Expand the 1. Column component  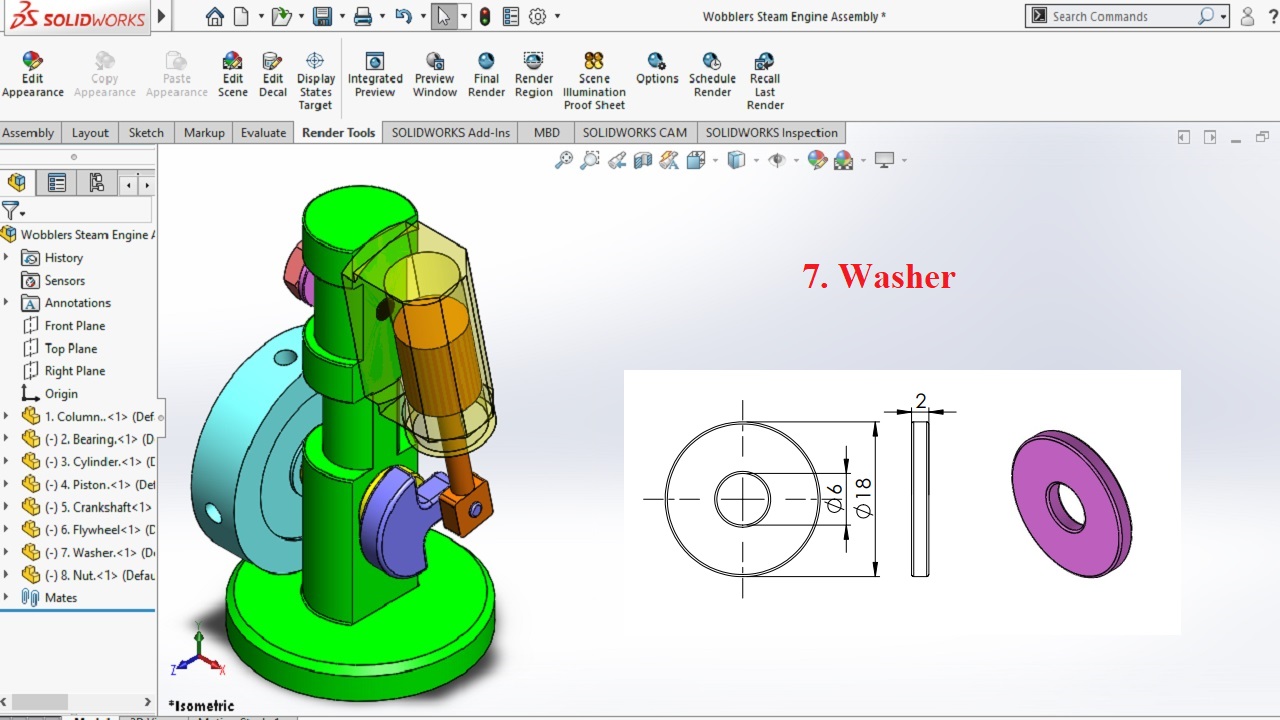coord(6,416)
